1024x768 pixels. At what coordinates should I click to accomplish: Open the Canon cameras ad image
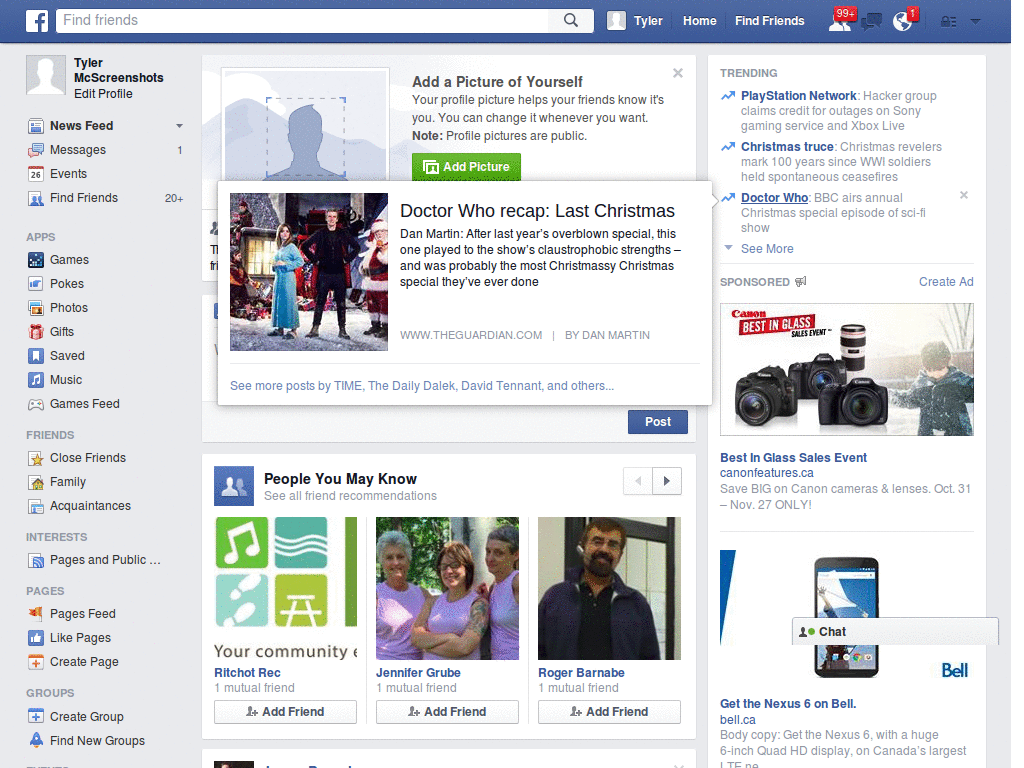(846, 370)
